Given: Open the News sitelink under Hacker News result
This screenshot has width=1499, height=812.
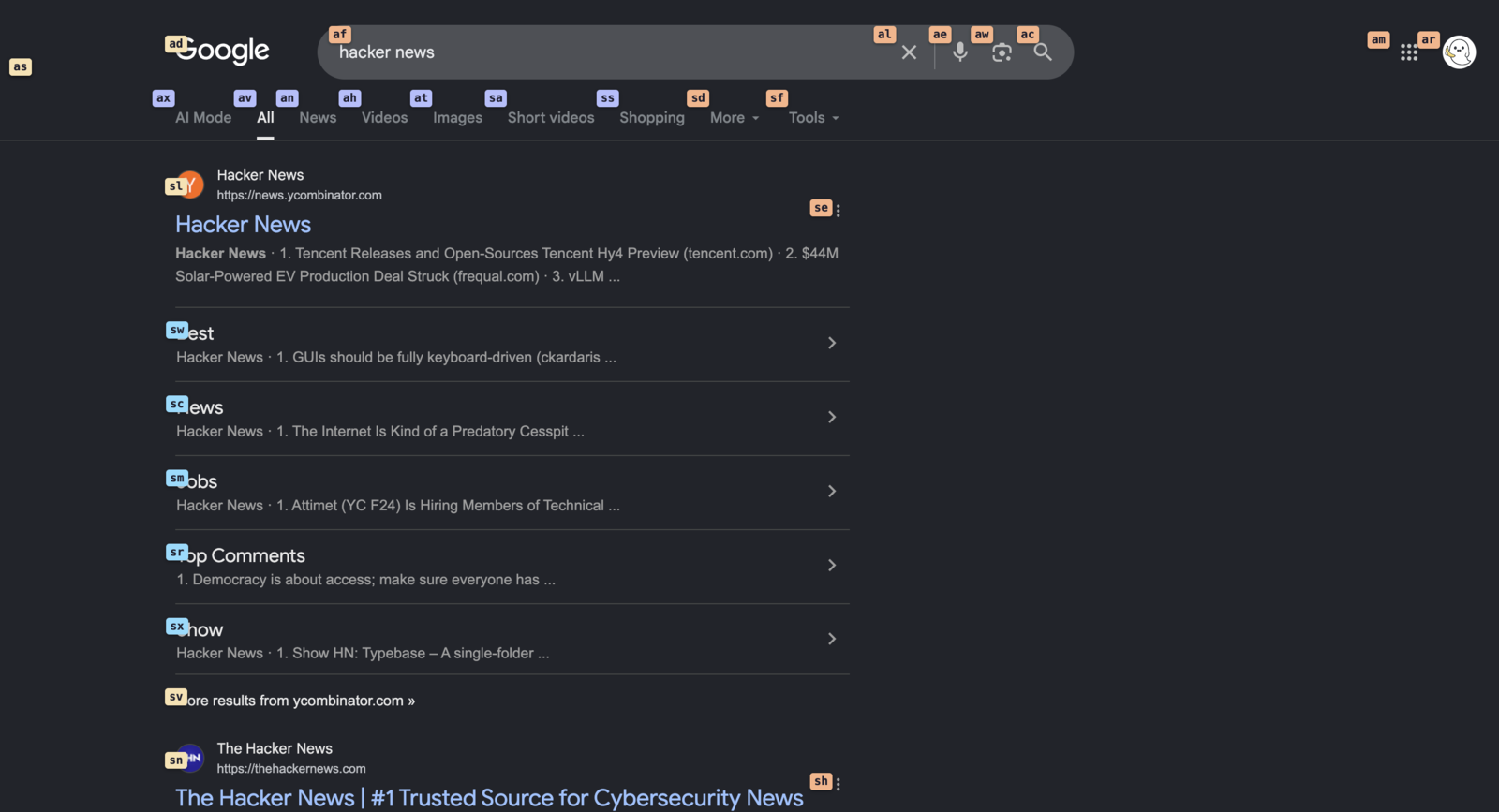Looking at the screenshot, I should (x=200, y=407).
